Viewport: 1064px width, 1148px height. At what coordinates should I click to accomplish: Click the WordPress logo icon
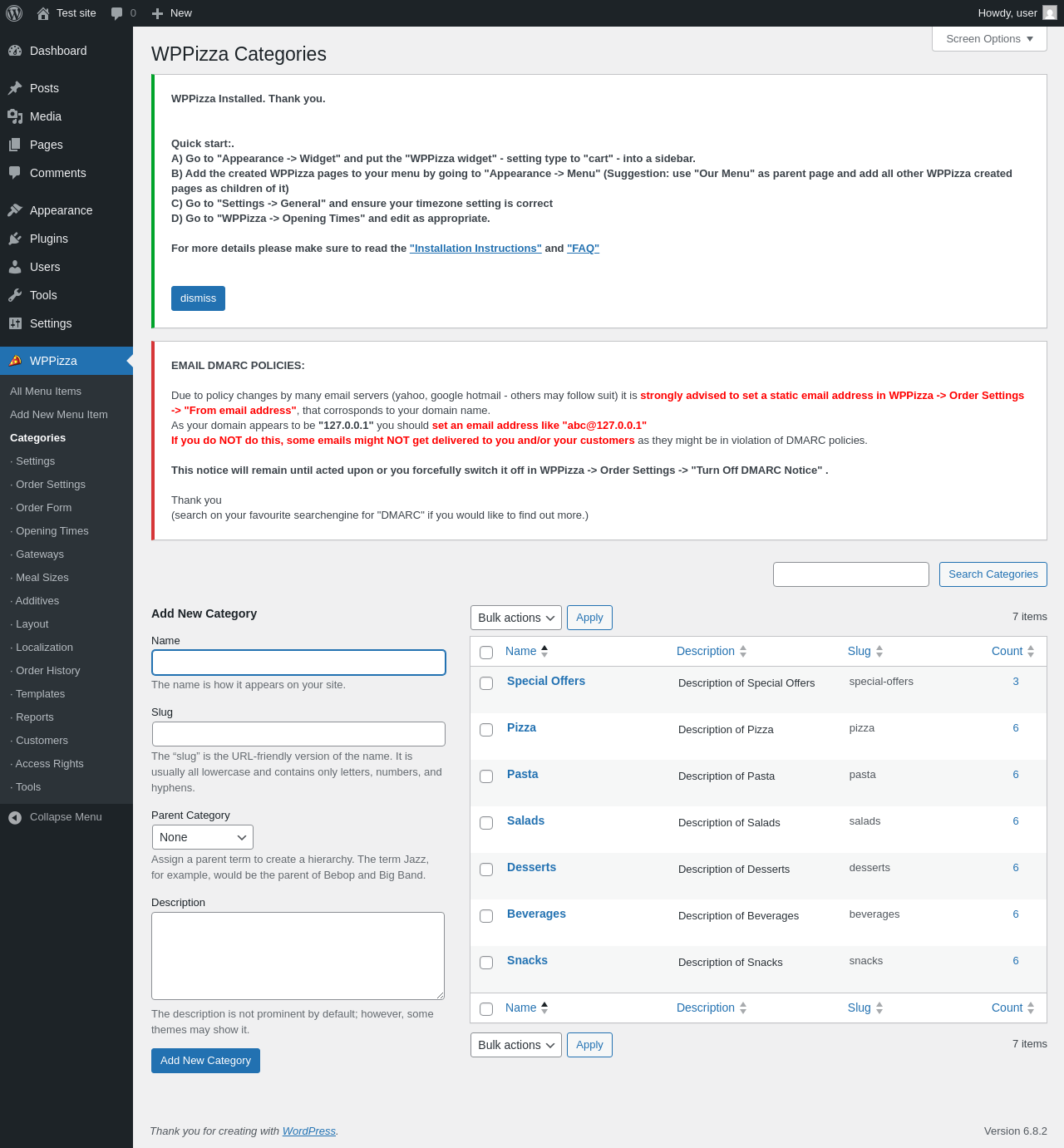tap(14, 13)
